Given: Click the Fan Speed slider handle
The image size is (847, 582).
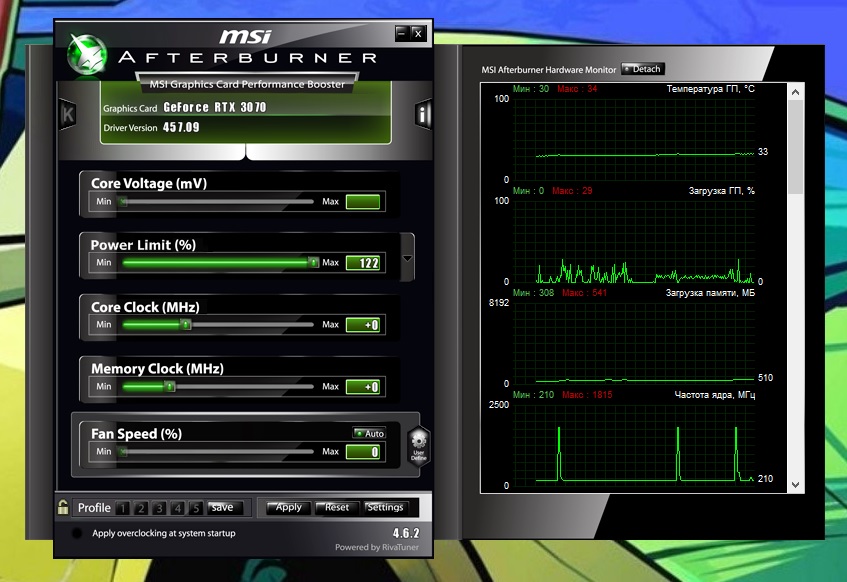Looking at the screenshot, I should pyautogui.click(x=124, y=452).
